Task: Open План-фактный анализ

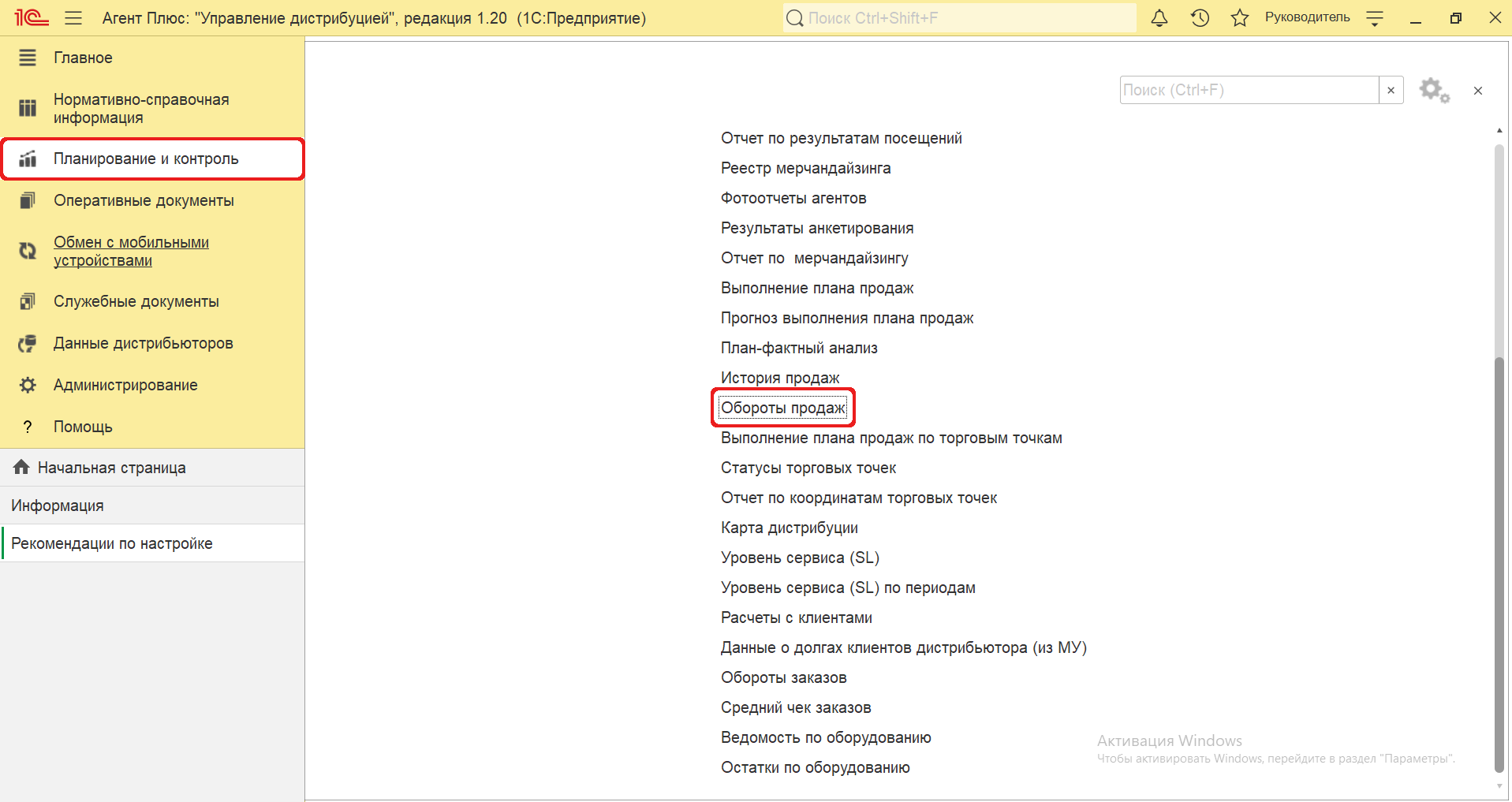Action: tap(799, 348)
